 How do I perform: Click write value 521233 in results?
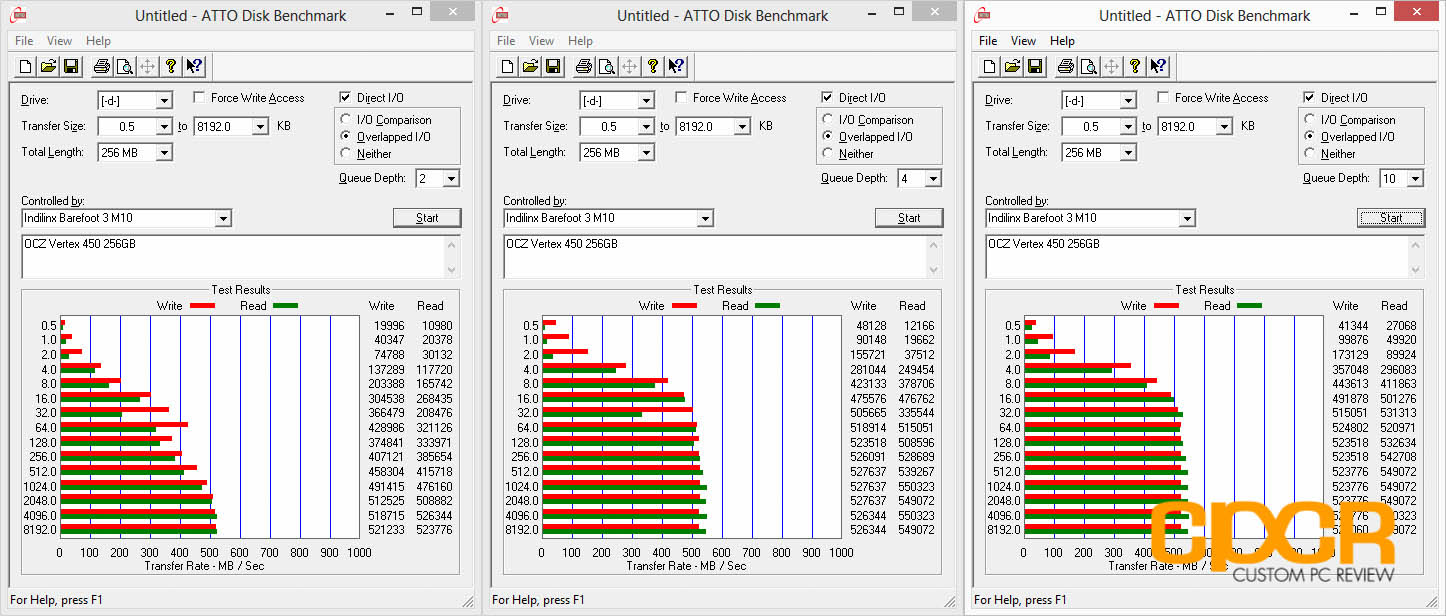(x=387, y=530)
